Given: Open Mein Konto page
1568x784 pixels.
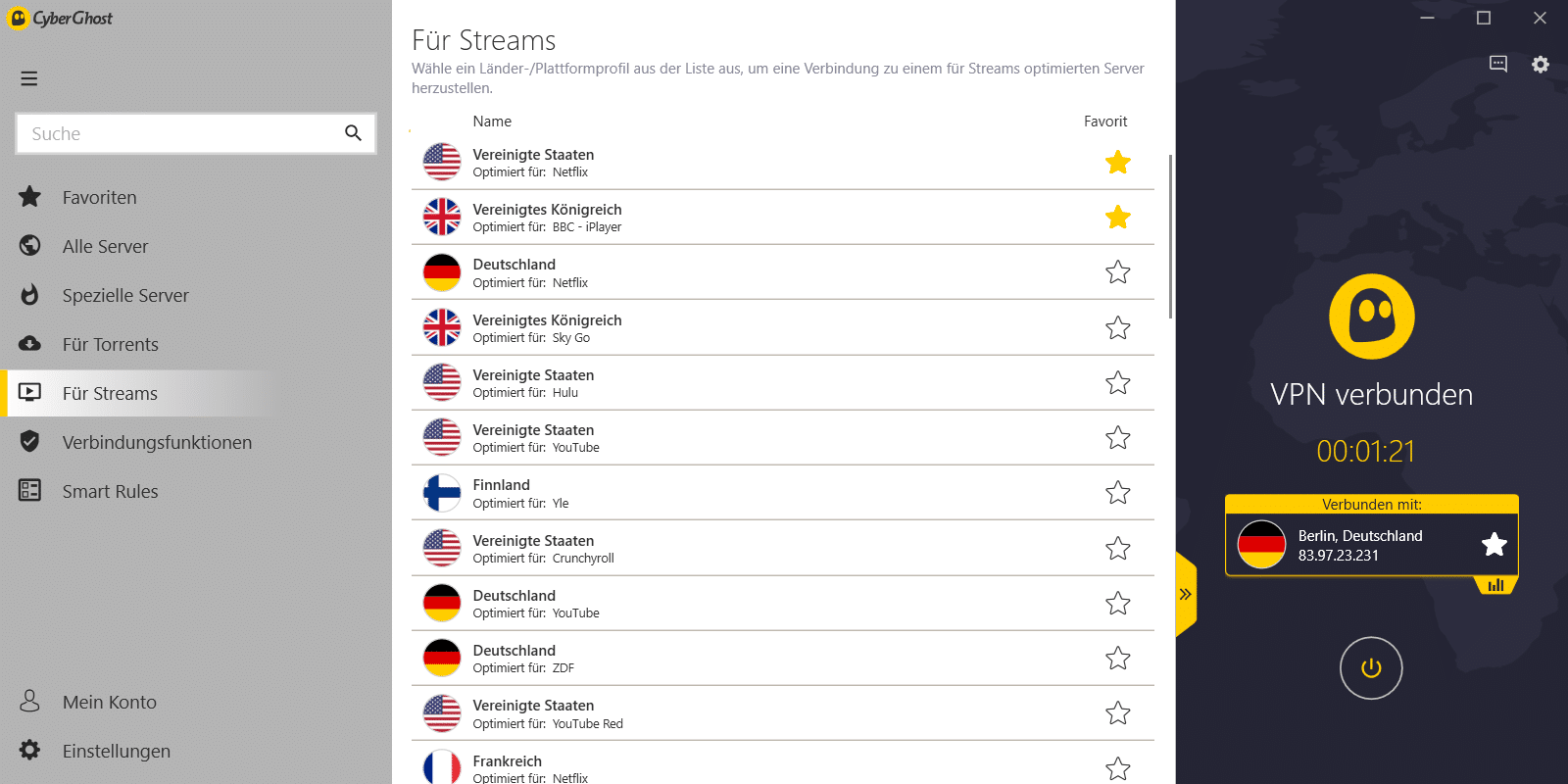Looking at the screenshot, I should [x=109, y=703].
